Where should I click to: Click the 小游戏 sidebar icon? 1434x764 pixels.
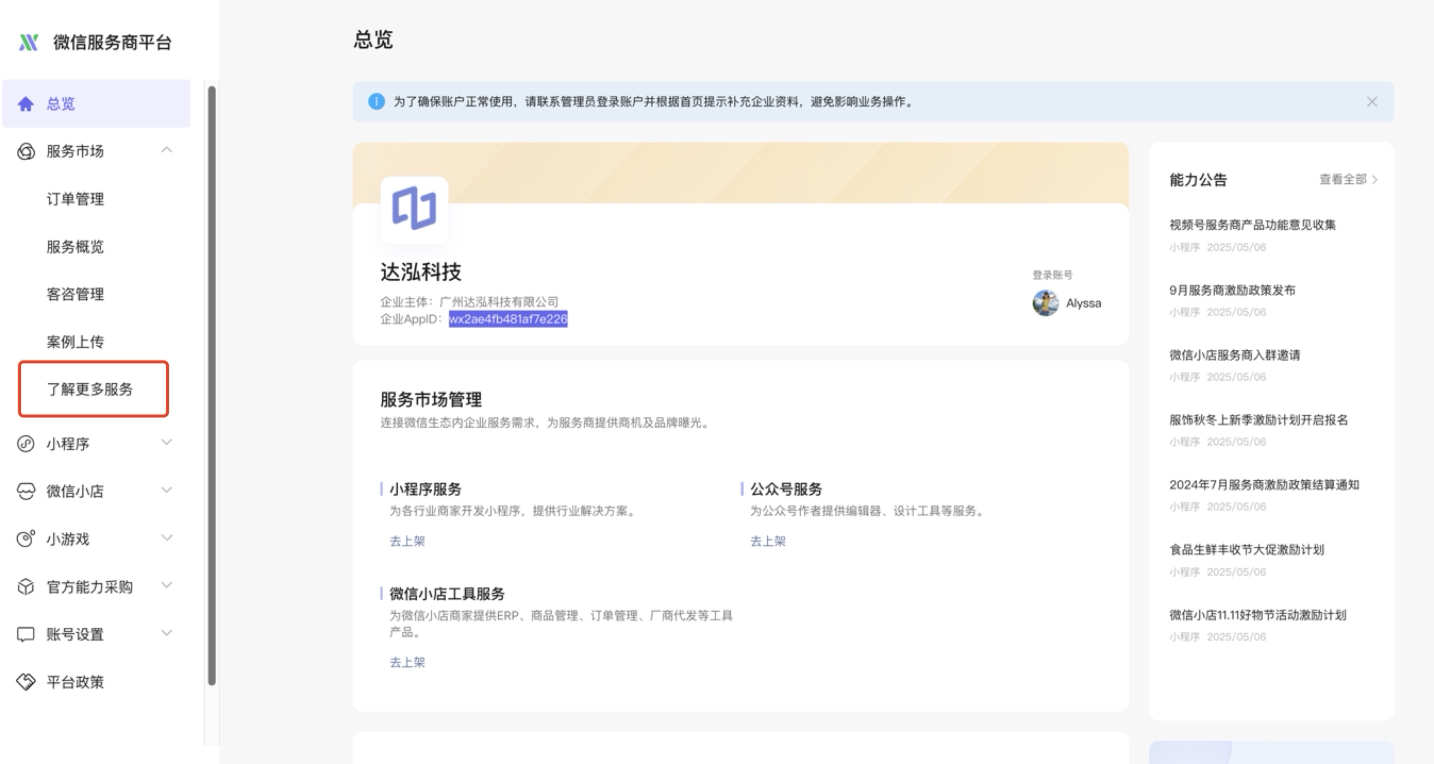pos(27,539)
